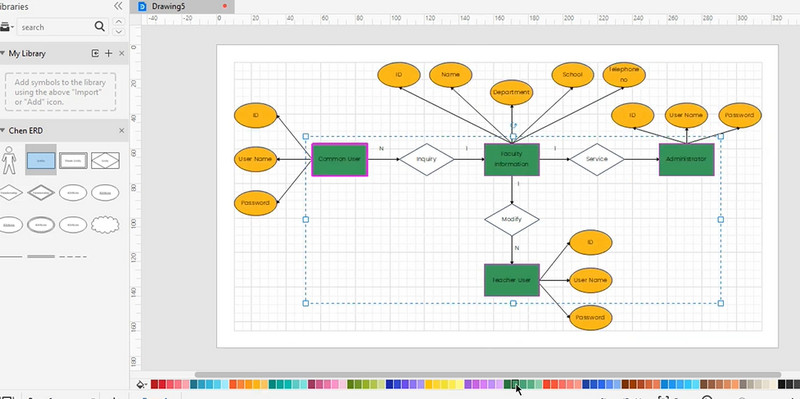
Task: Select the thin solid line connector
Action: coord(10,257)
